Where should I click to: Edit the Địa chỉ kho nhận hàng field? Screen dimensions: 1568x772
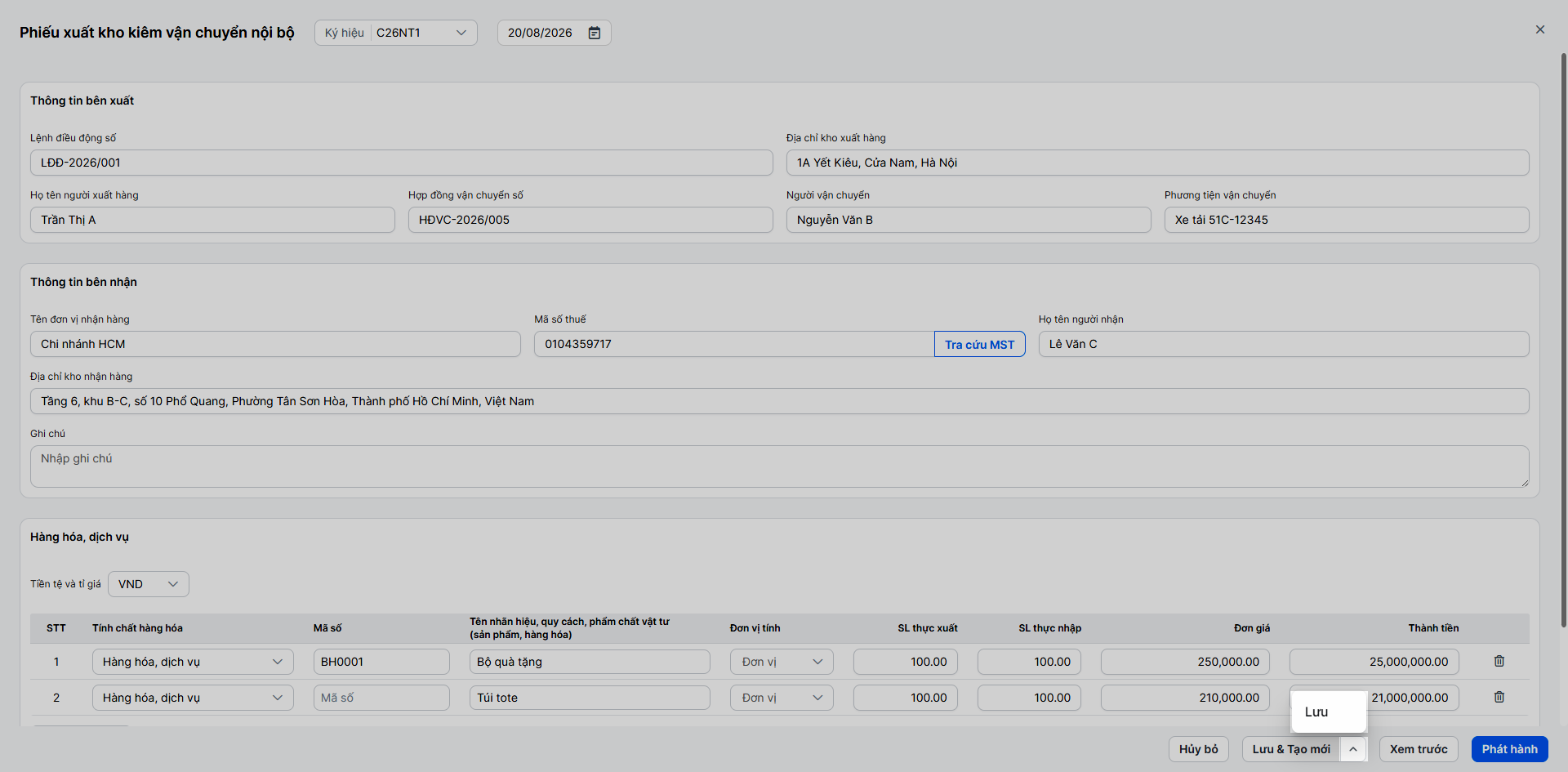pyautogui.click(x=780, y=401)
